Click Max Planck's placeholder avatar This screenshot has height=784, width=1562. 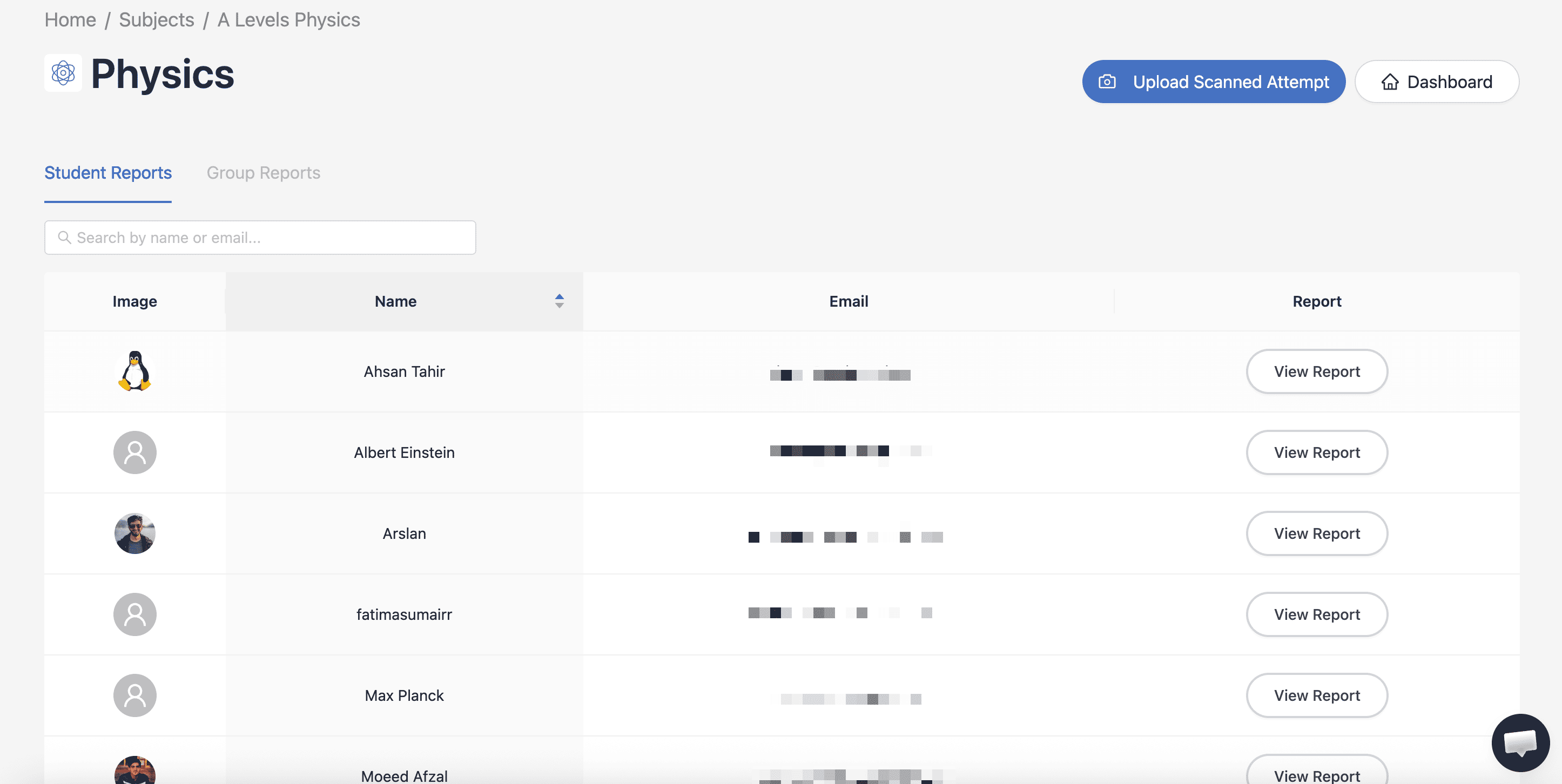pyautogui.click(x=134, y=695)
